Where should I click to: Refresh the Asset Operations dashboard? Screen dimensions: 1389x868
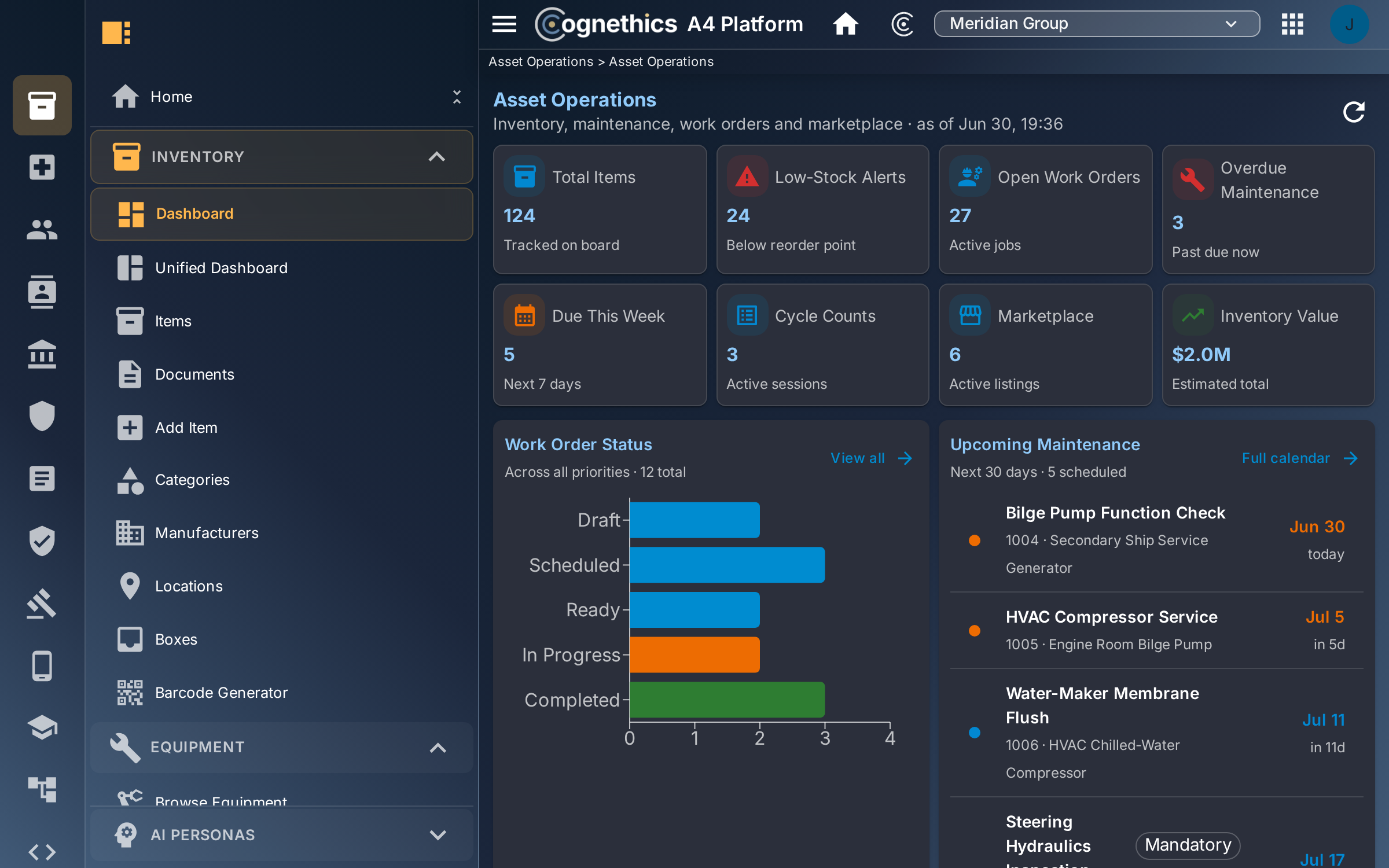point(1354,112)
